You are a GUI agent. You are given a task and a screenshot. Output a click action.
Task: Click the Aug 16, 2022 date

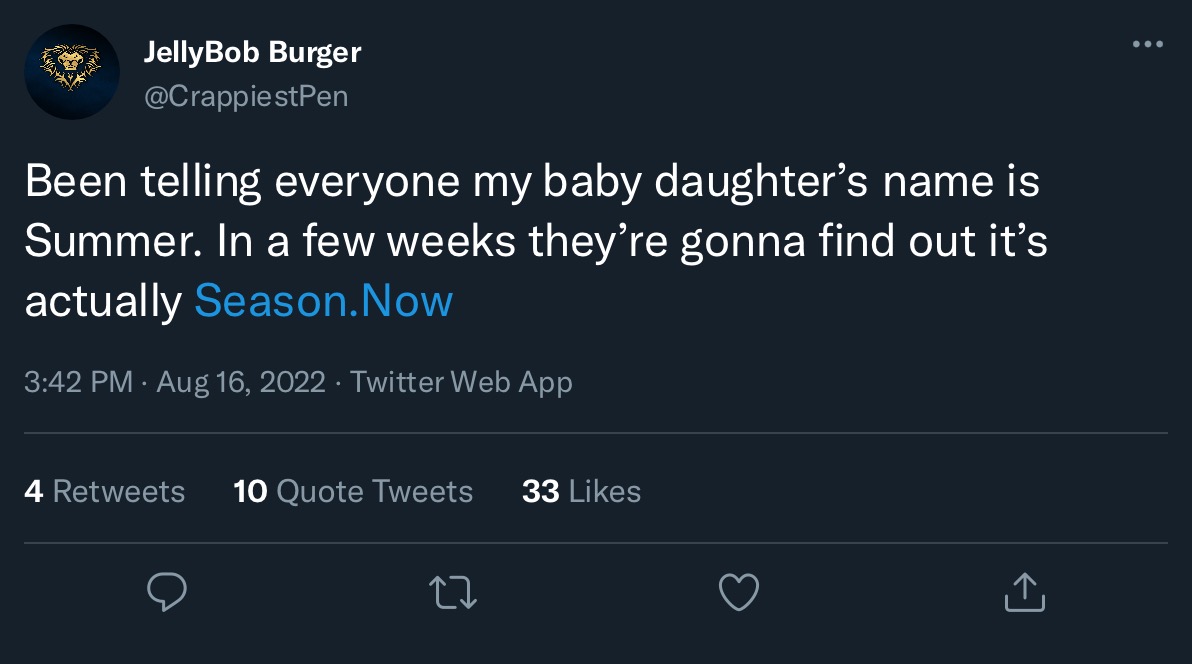[241, 382]
